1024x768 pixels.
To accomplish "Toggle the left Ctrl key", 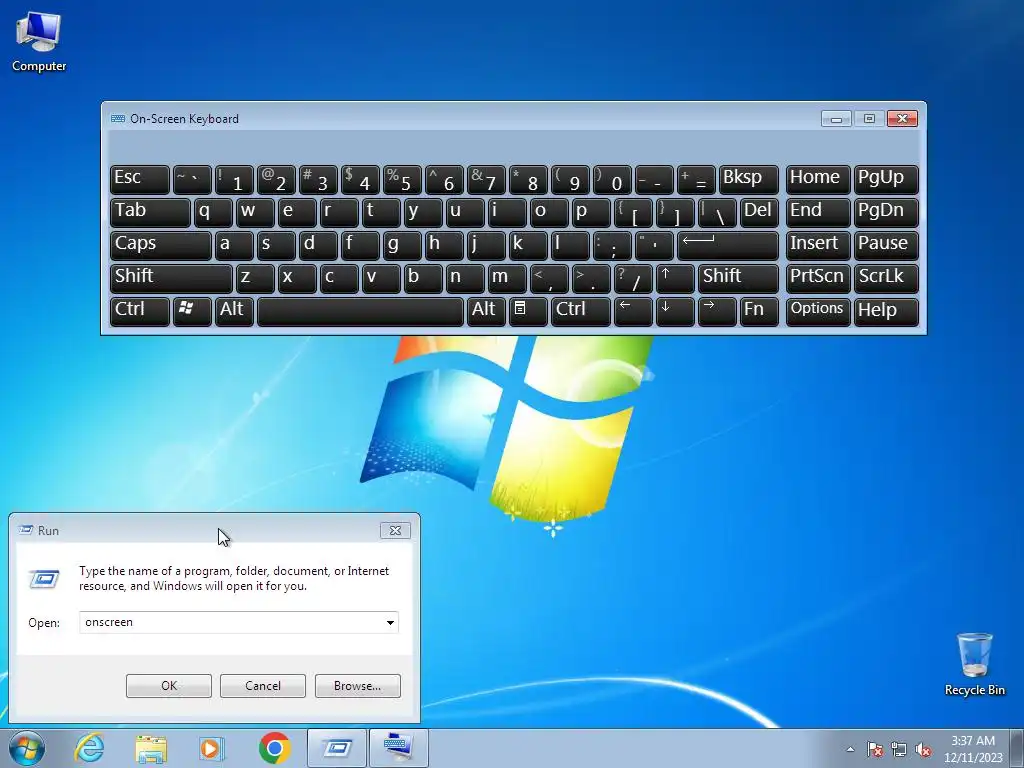I will [x=140, y=311].
